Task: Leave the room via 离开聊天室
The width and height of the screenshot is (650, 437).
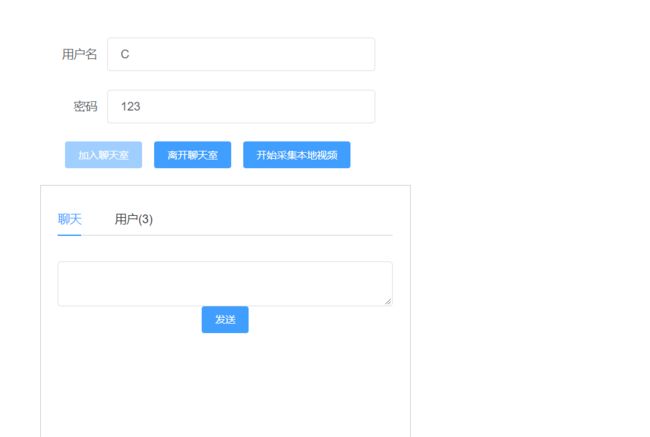Action: 192,155
